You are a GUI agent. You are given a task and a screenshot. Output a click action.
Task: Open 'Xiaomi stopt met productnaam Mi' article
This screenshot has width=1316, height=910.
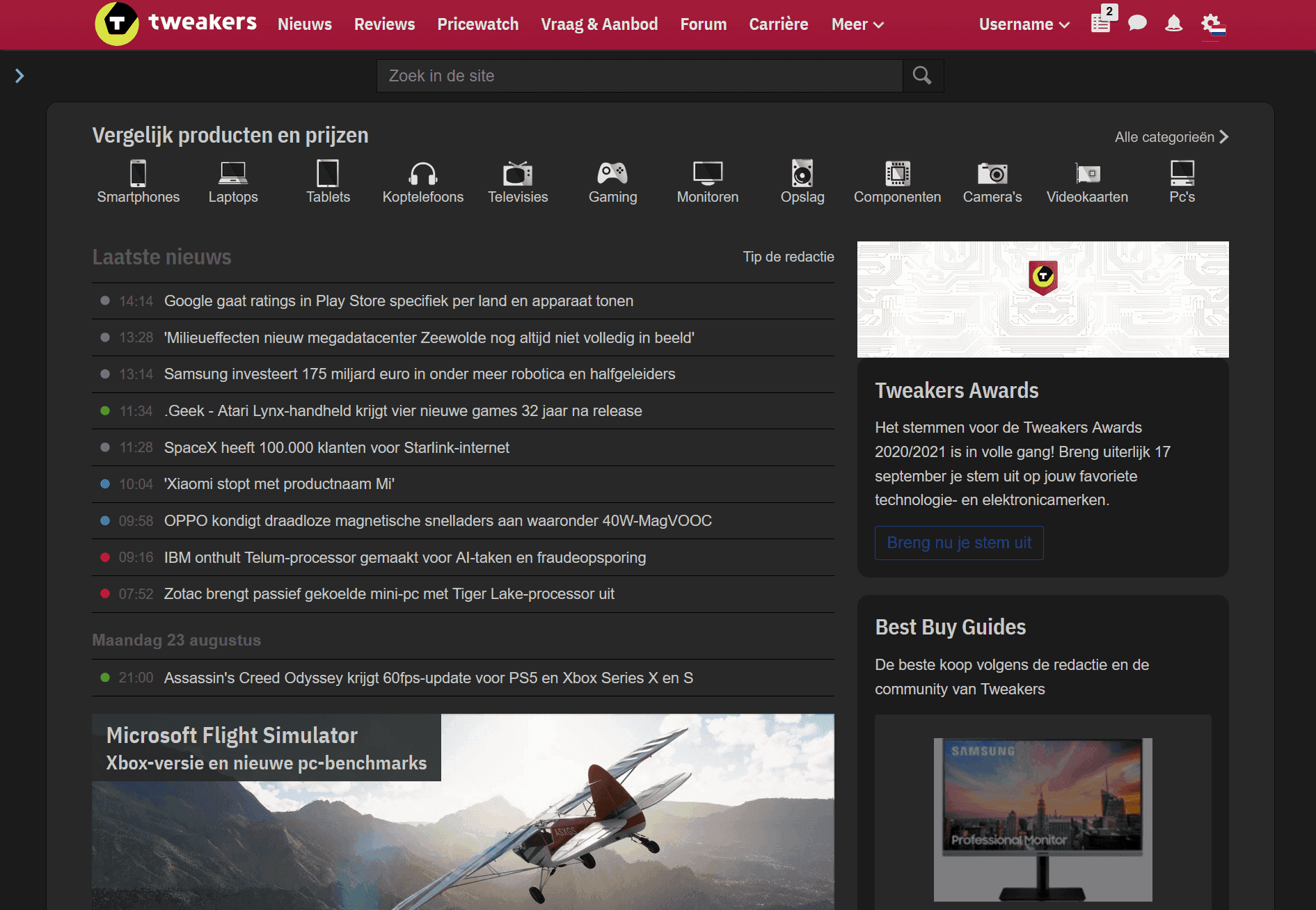point(279,484)
